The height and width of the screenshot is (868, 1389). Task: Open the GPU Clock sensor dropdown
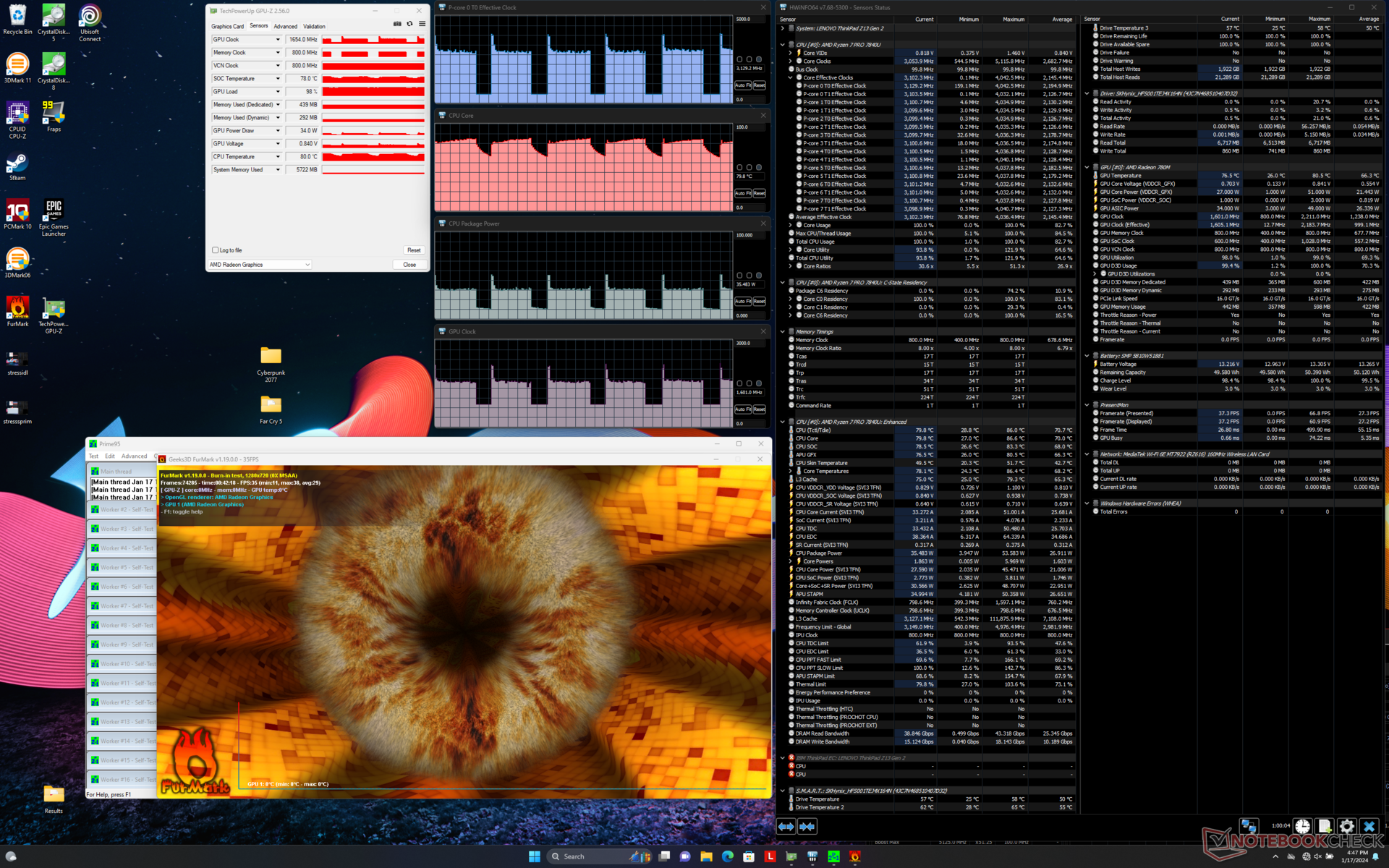click(278, 40)
